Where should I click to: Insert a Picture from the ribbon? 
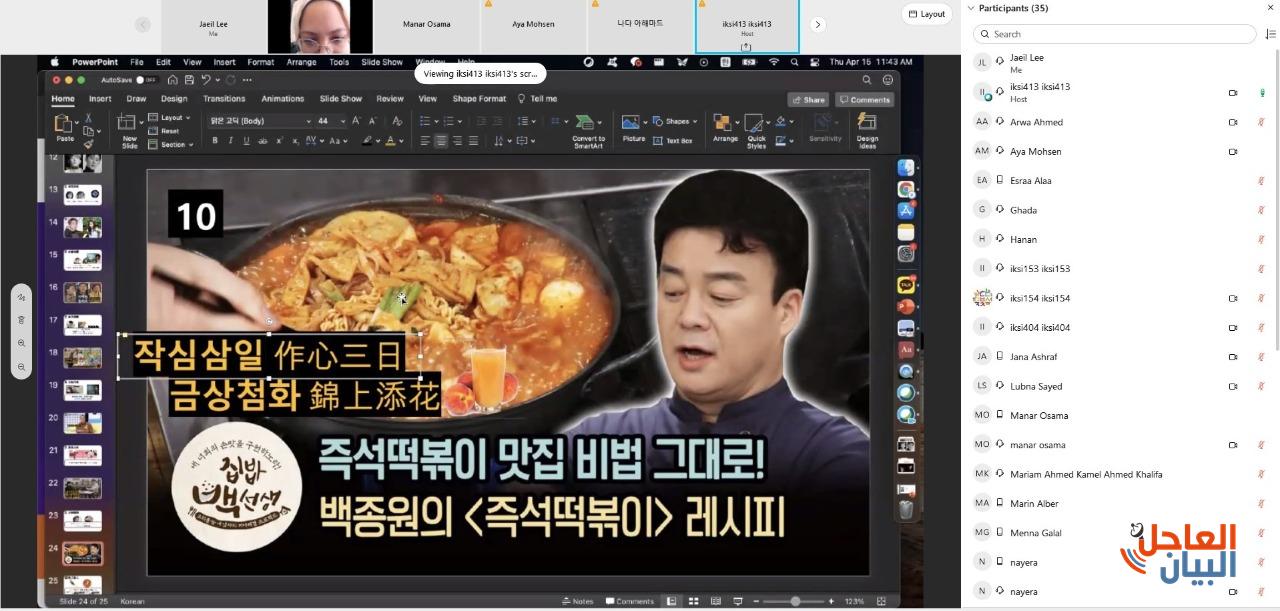(631, 123)
